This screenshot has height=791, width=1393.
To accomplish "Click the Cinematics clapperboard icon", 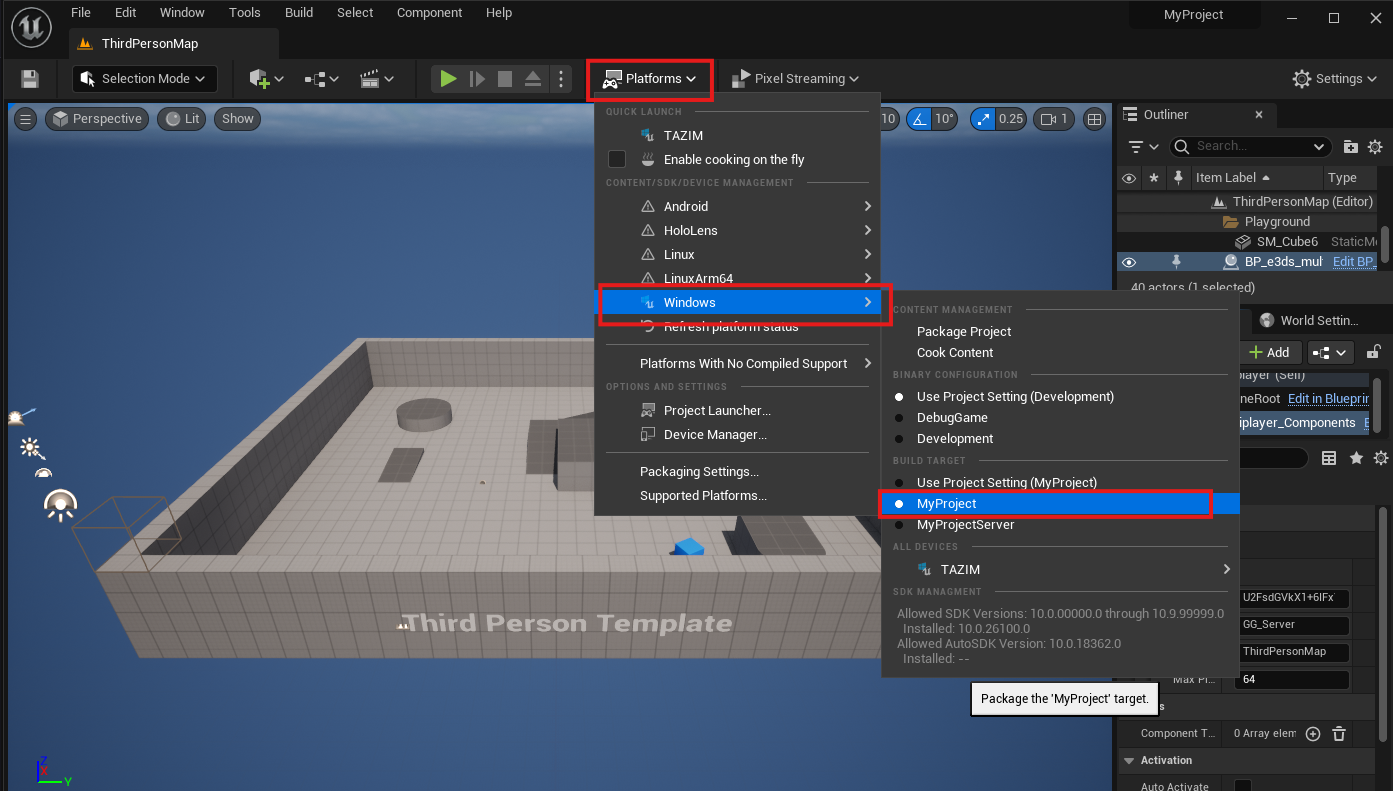I will tap(376, 79).
